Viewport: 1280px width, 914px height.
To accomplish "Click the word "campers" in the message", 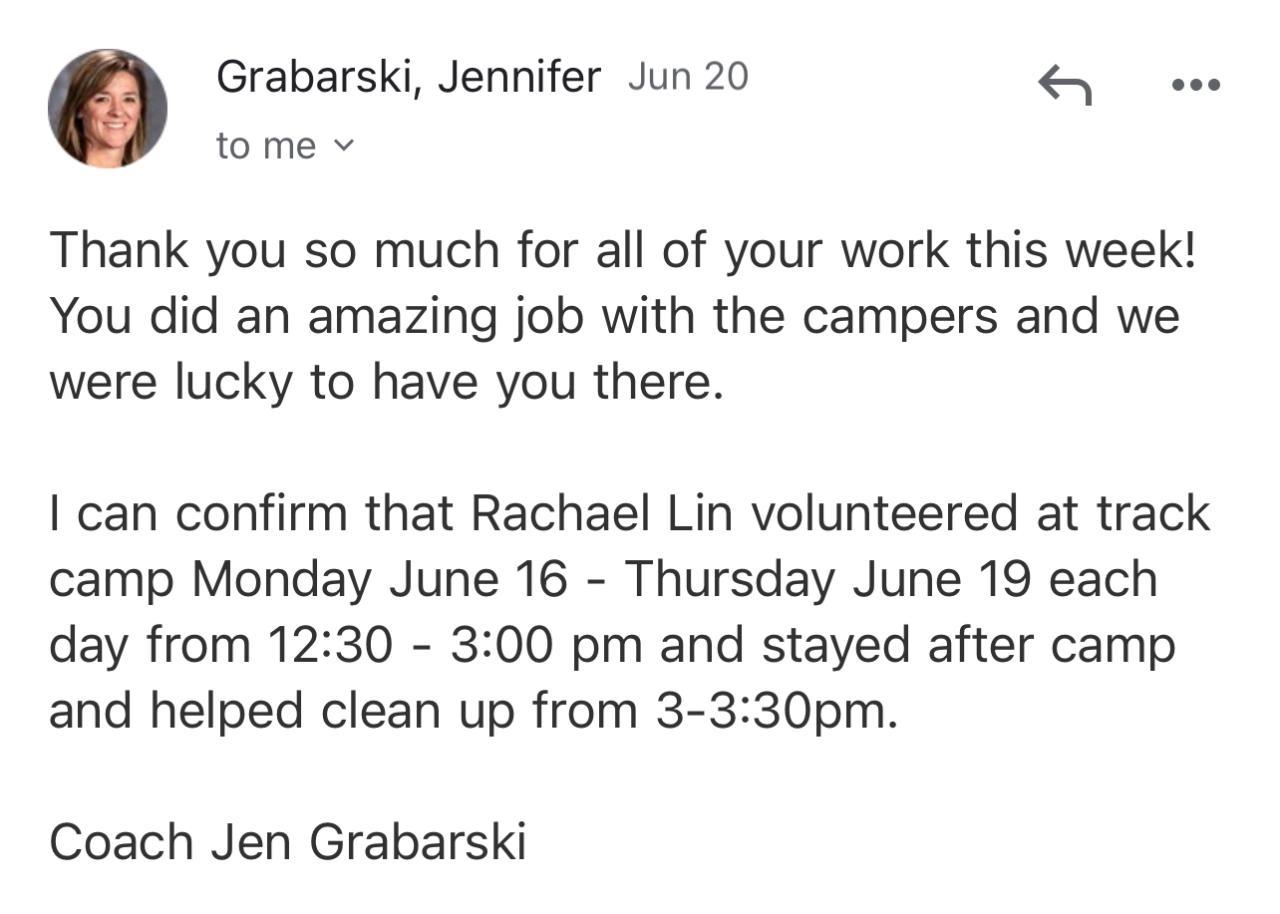I will 900,316.
